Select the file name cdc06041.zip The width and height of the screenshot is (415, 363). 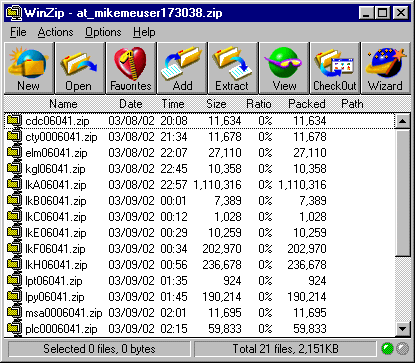(57, 121)
